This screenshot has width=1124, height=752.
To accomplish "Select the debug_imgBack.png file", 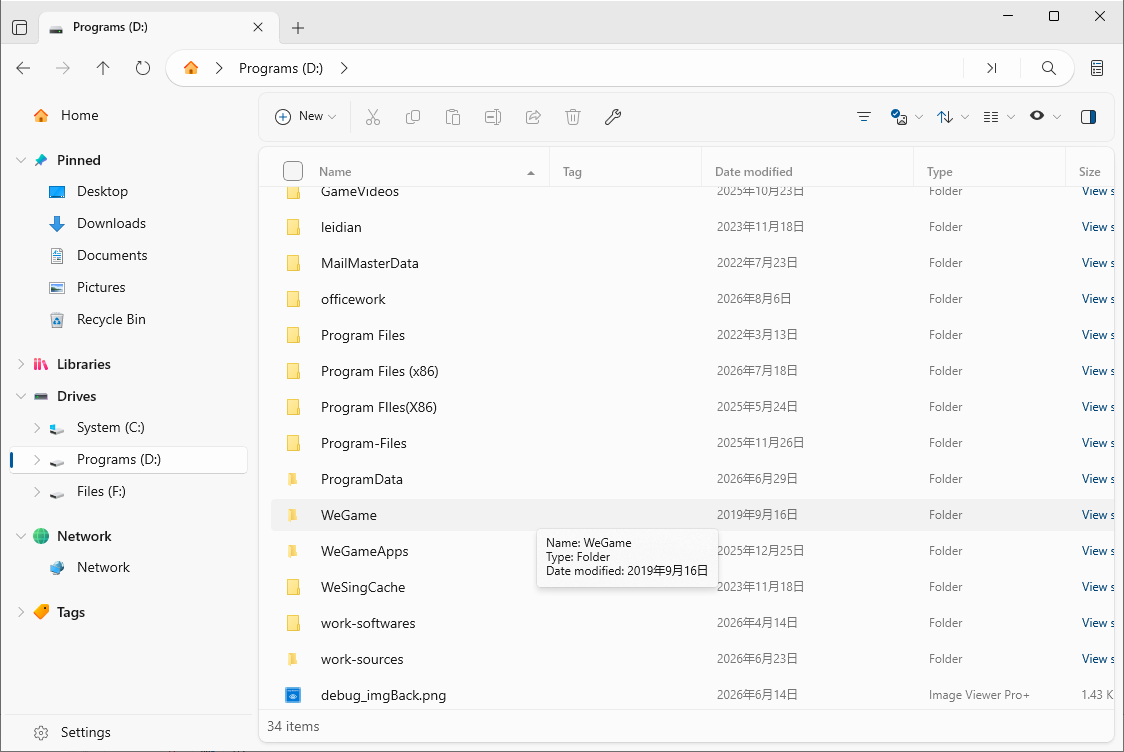I will click(384, 695).
